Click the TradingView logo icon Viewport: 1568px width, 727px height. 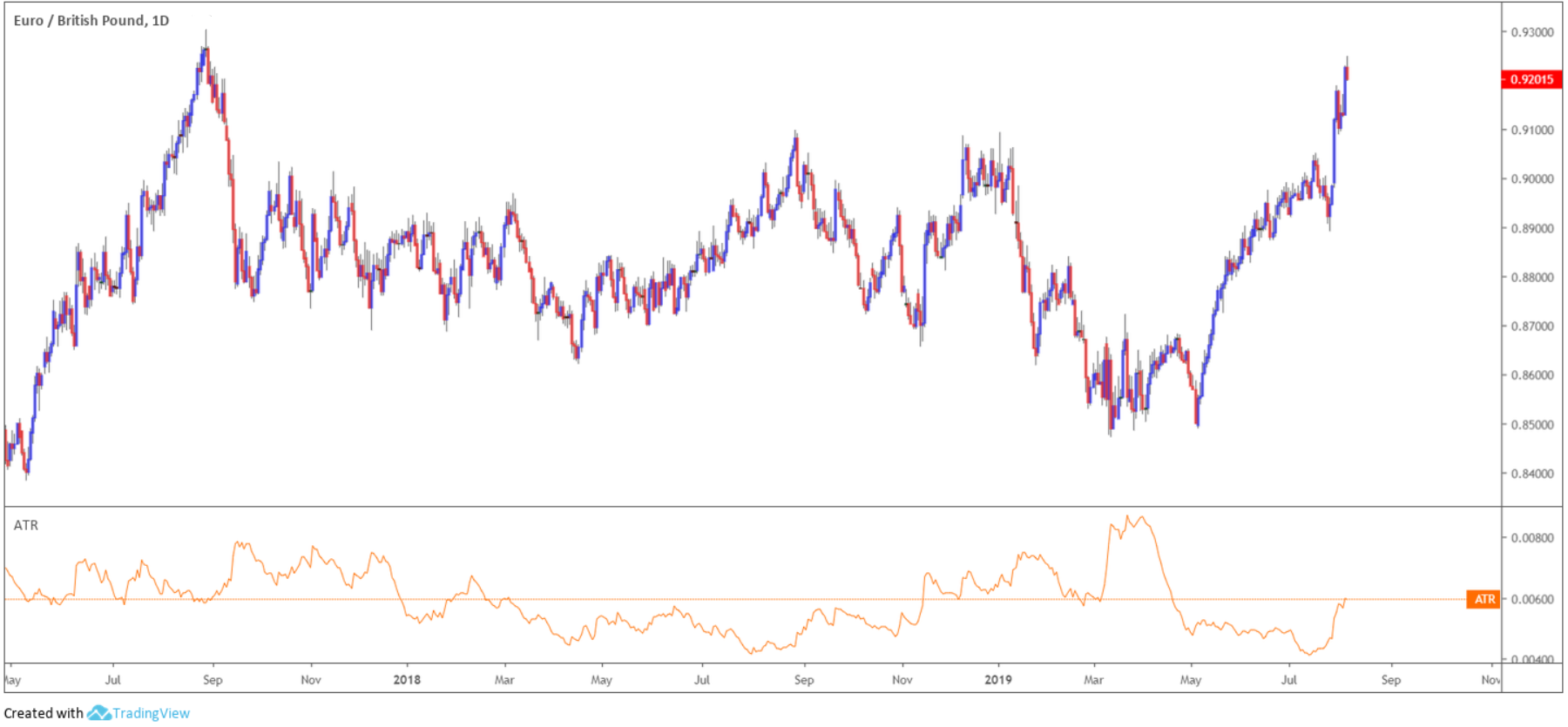pyautogui.click(x=98, y=713)
